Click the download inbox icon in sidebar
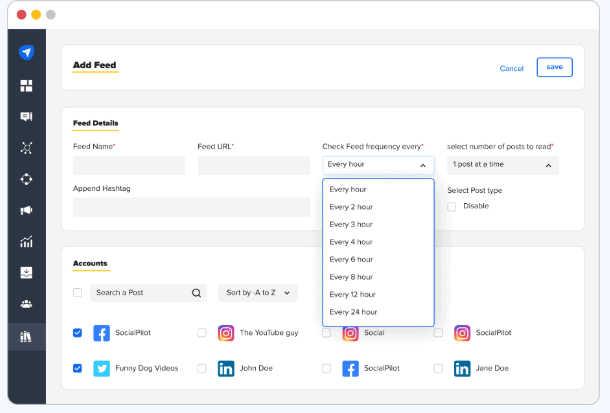The height and width of the screenshot is (413, 610). tap(26, 272)
